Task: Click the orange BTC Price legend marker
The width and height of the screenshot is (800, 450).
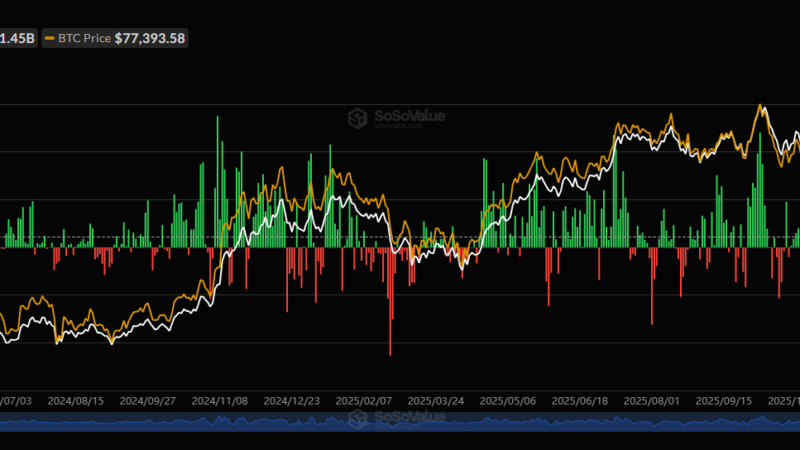Action: pos(49,38)
